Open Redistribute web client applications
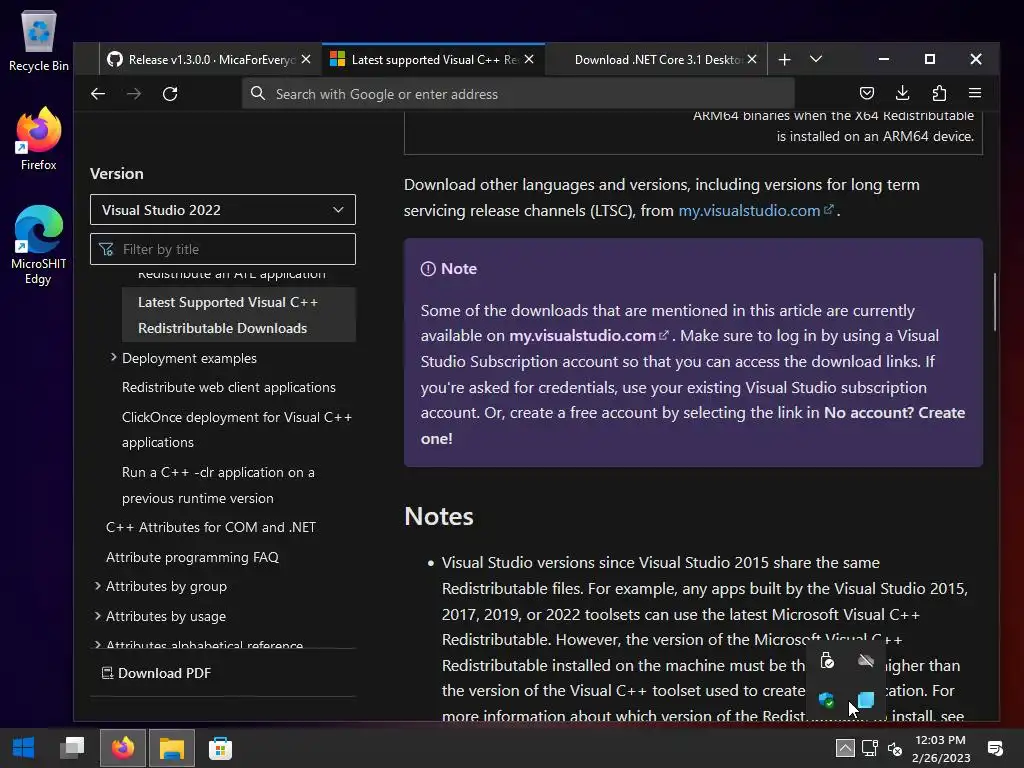The height and width of the screenshot is (768, 1024). [229, 387]
